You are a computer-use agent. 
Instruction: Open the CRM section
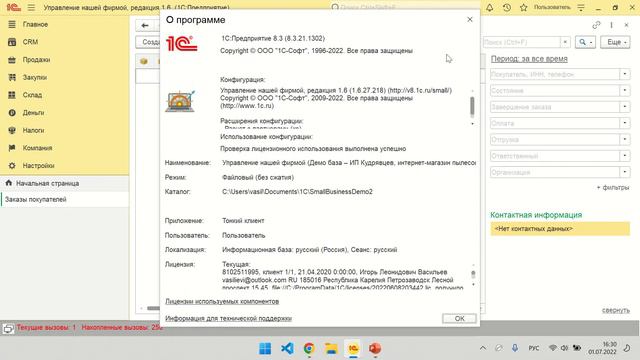[x=30, y=42]
